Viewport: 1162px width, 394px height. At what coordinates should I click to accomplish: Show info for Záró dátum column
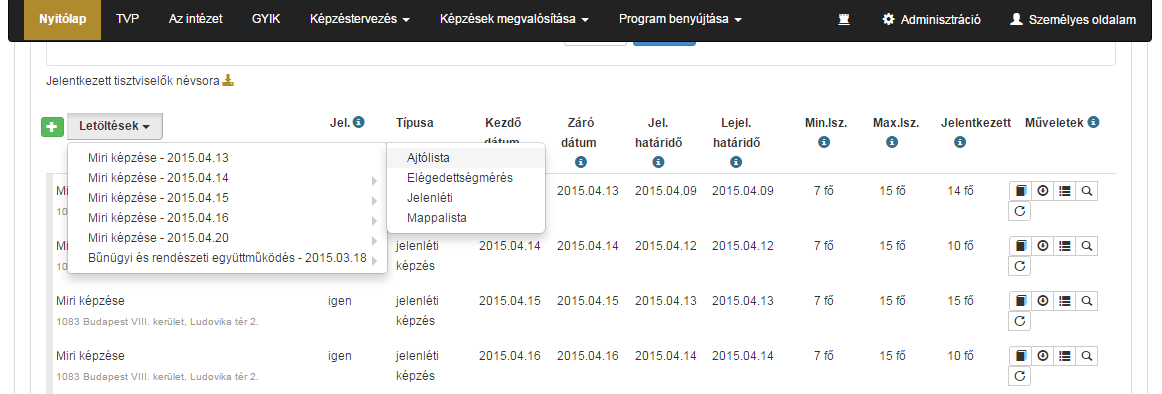pos(580,161)
